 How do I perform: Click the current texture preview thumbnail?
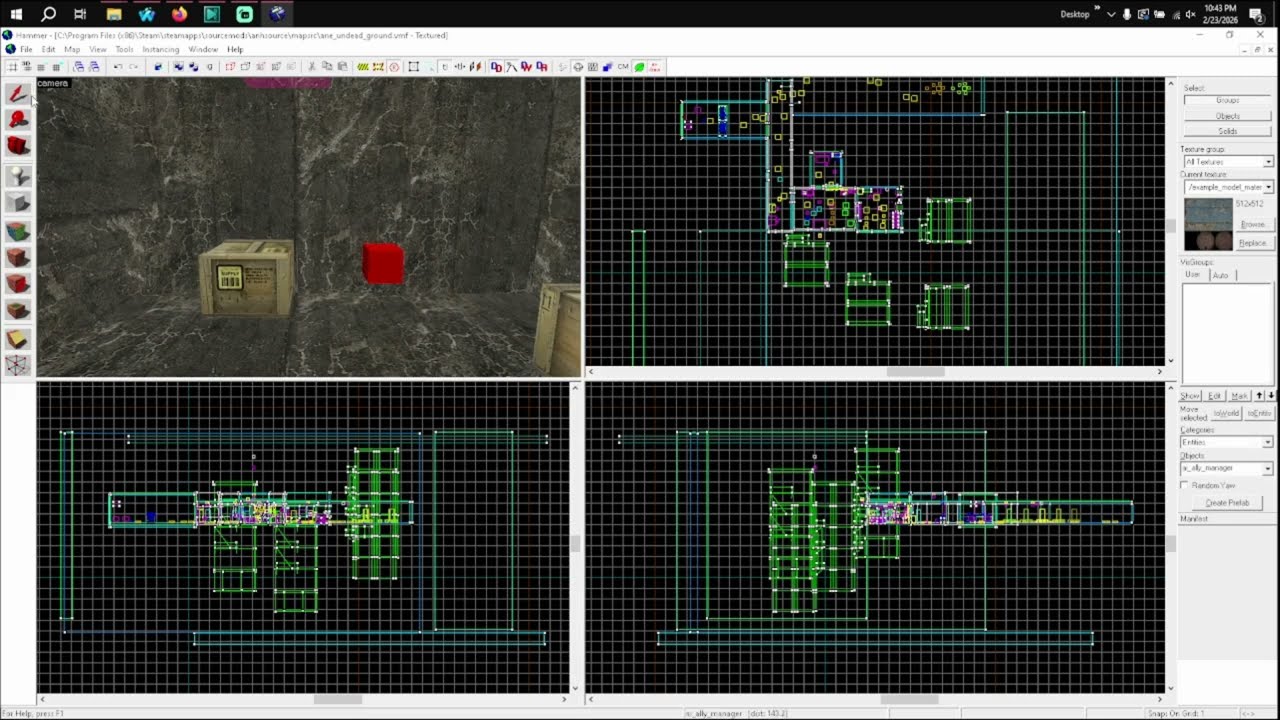(x=1208, y=225)
